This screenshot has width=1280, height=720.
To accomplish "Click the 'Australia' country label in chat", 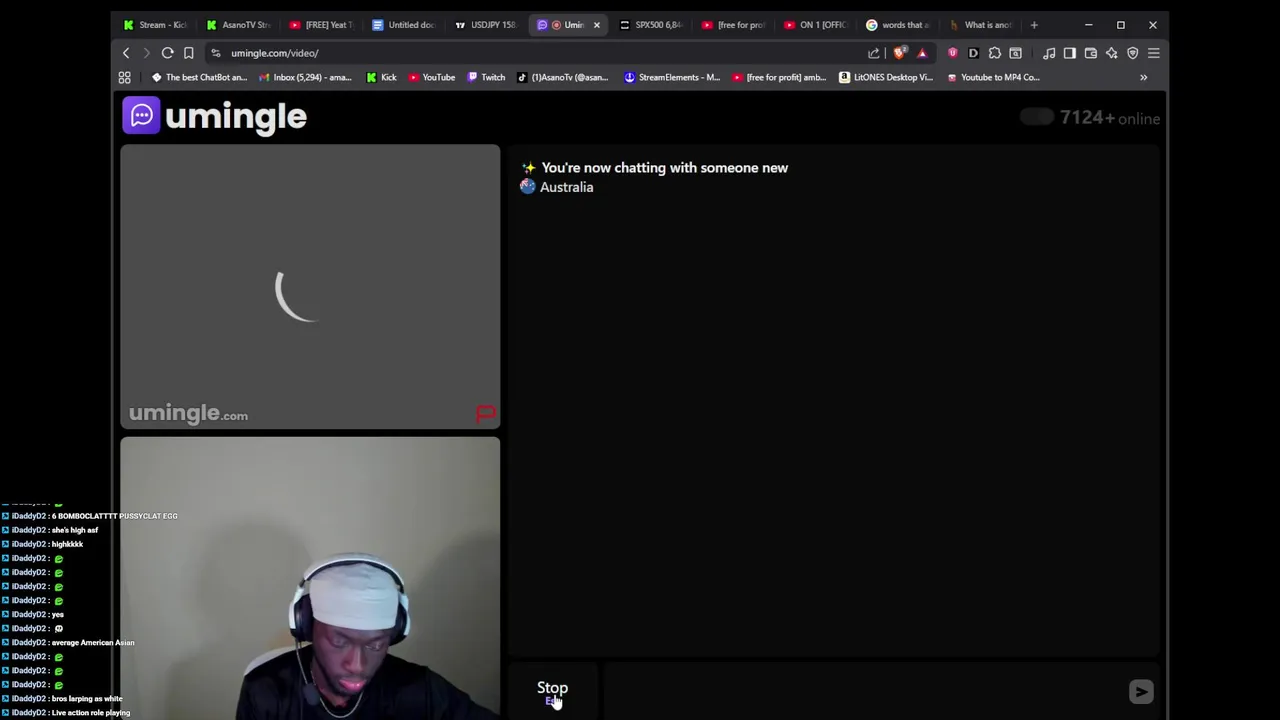I will [566, 187].
